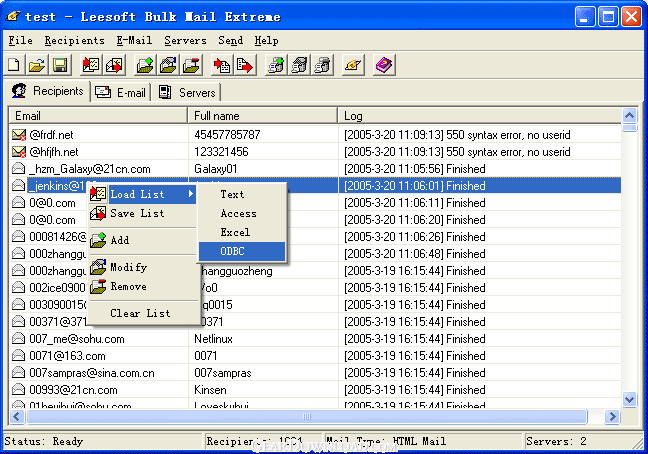Click the Status: Ready status bar text

point(44,441)
